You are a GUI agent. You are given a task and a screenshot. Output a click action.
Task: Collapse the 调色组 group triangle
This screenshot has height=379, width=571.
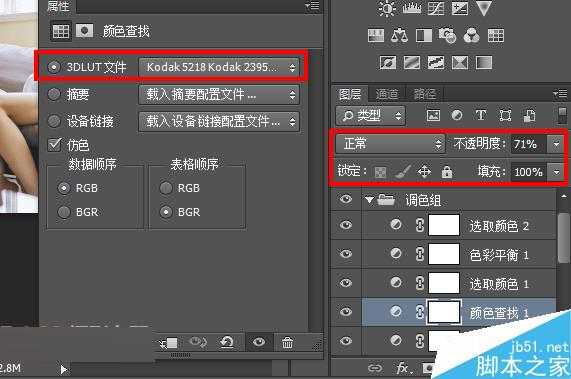[x=370, y=200]
